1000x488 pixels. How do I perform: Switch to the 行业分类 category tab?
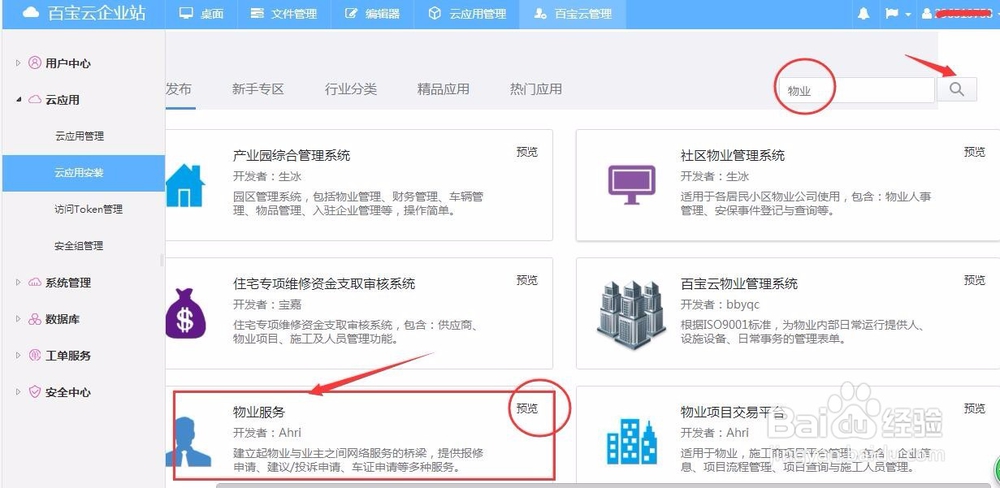tap(351, 89)
